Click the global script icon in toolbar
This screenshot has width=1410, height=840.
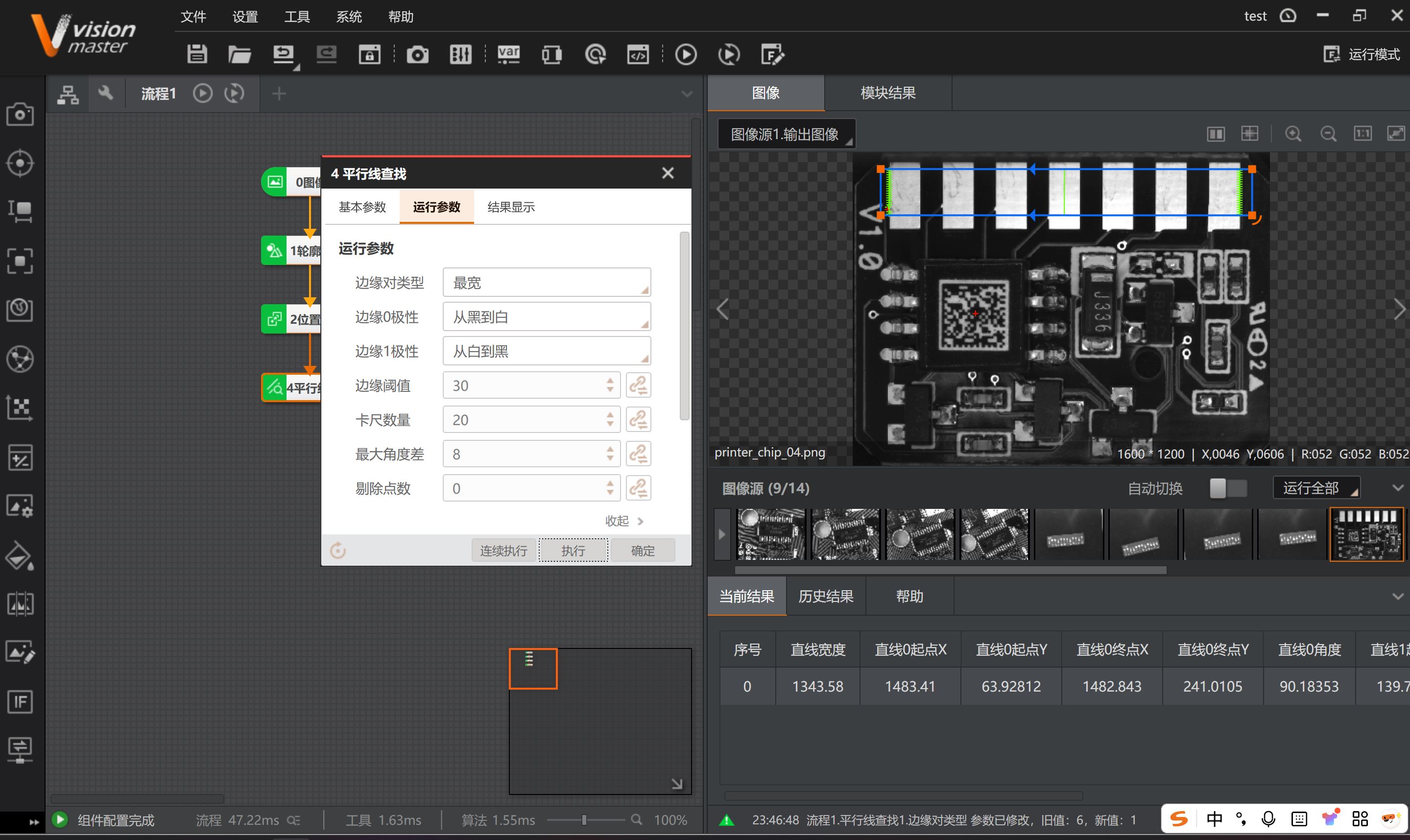(x=638, y=54)
